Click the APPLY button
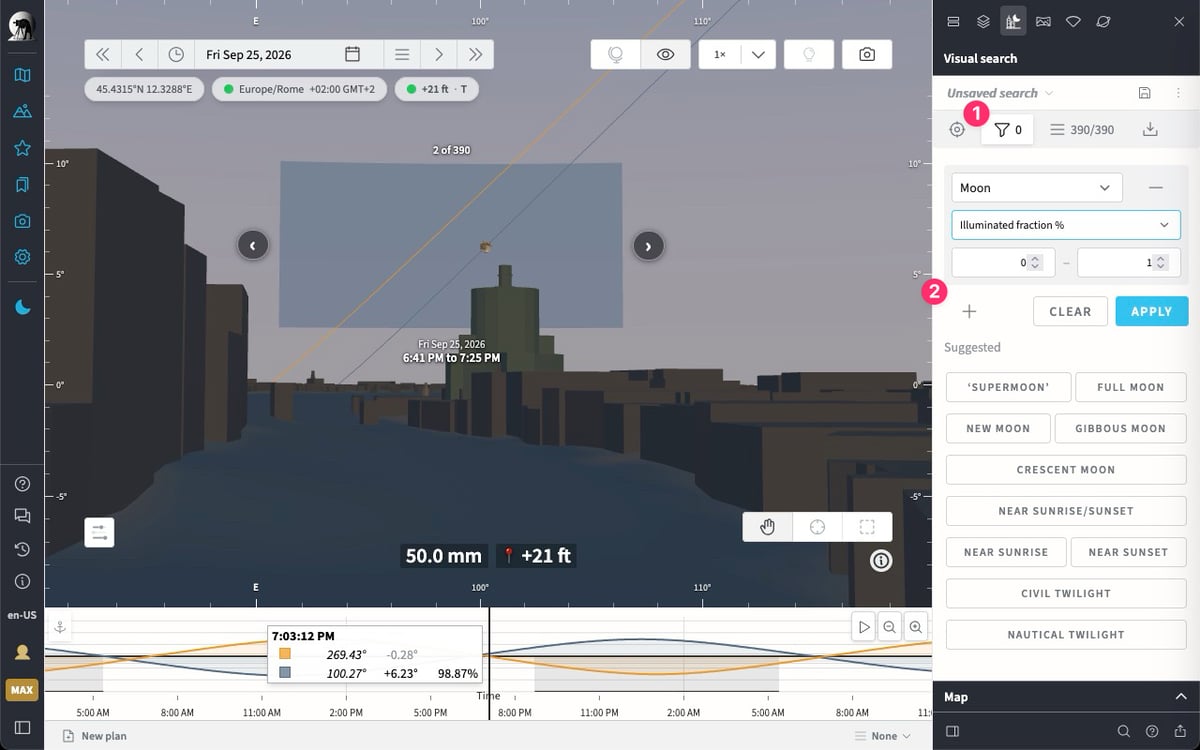 1151,311
